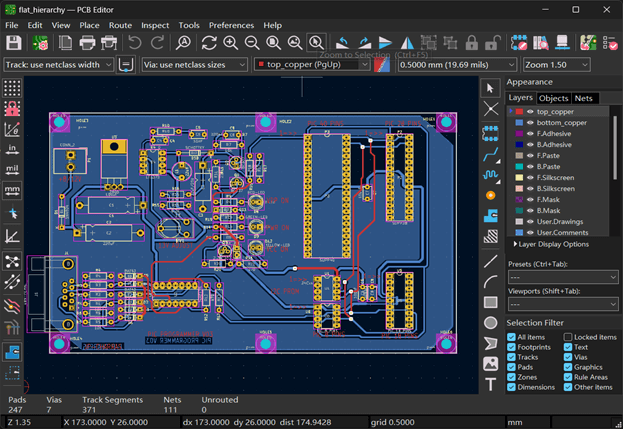Open the Inspect menu
Viewport: 623px width, 429px height.
154,24
